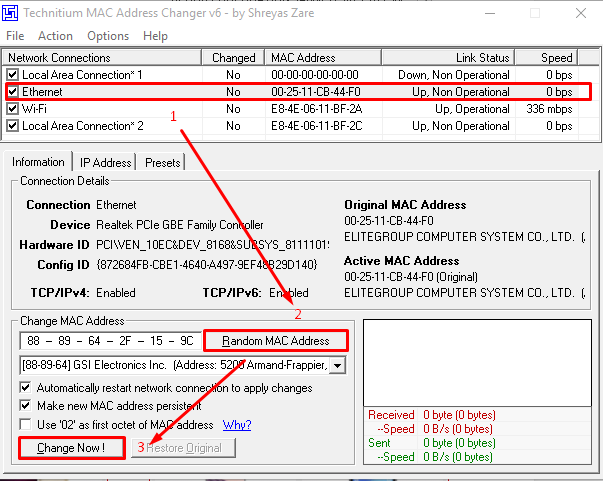Screen dimensions: 603x481
Task: Open the Action menu
Action: 55,36
